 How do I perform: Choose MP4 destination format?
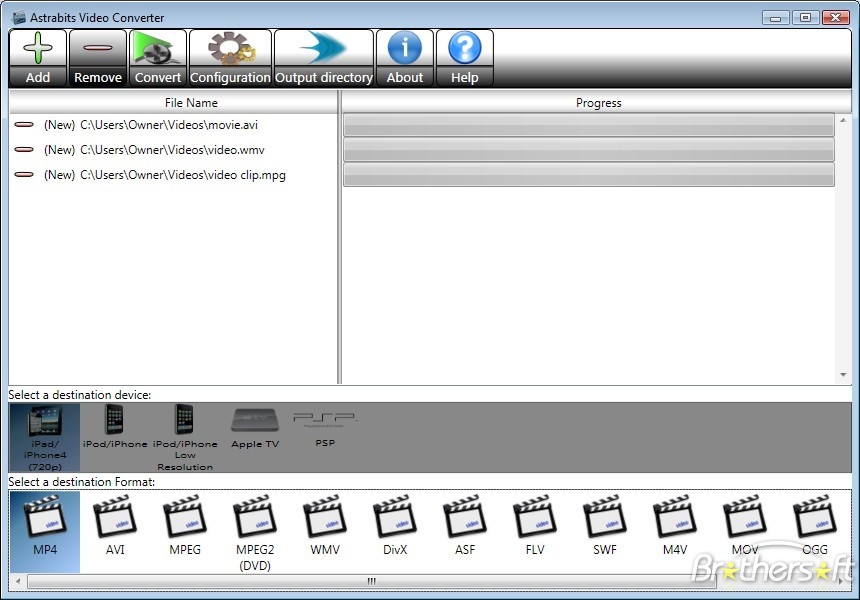pos(45,532)
